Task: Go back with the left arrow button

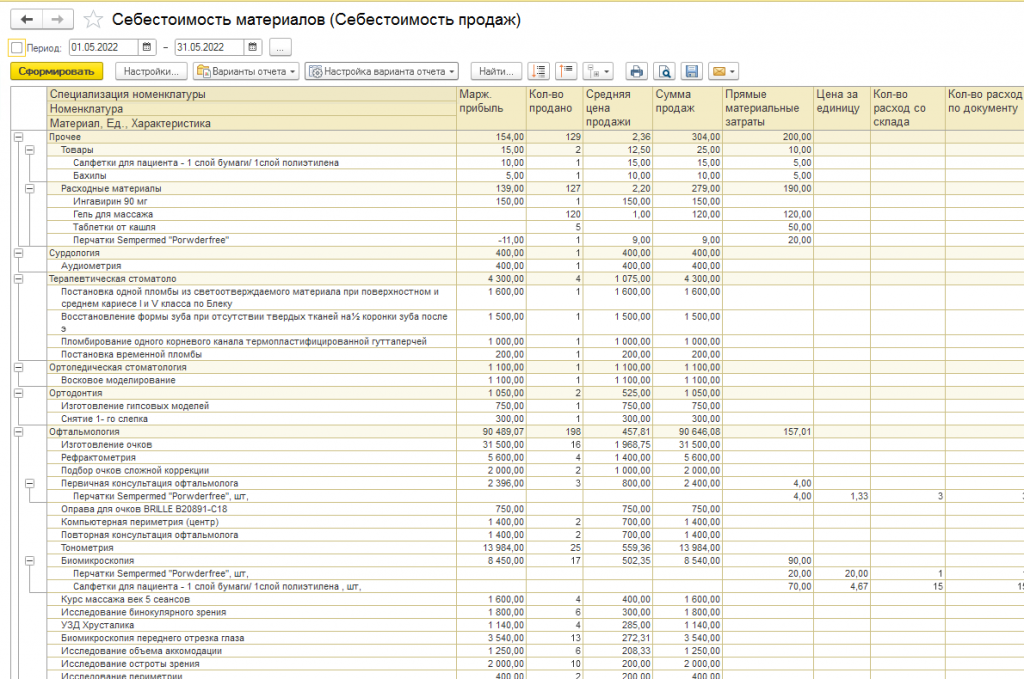Action: tap(27, 20)
